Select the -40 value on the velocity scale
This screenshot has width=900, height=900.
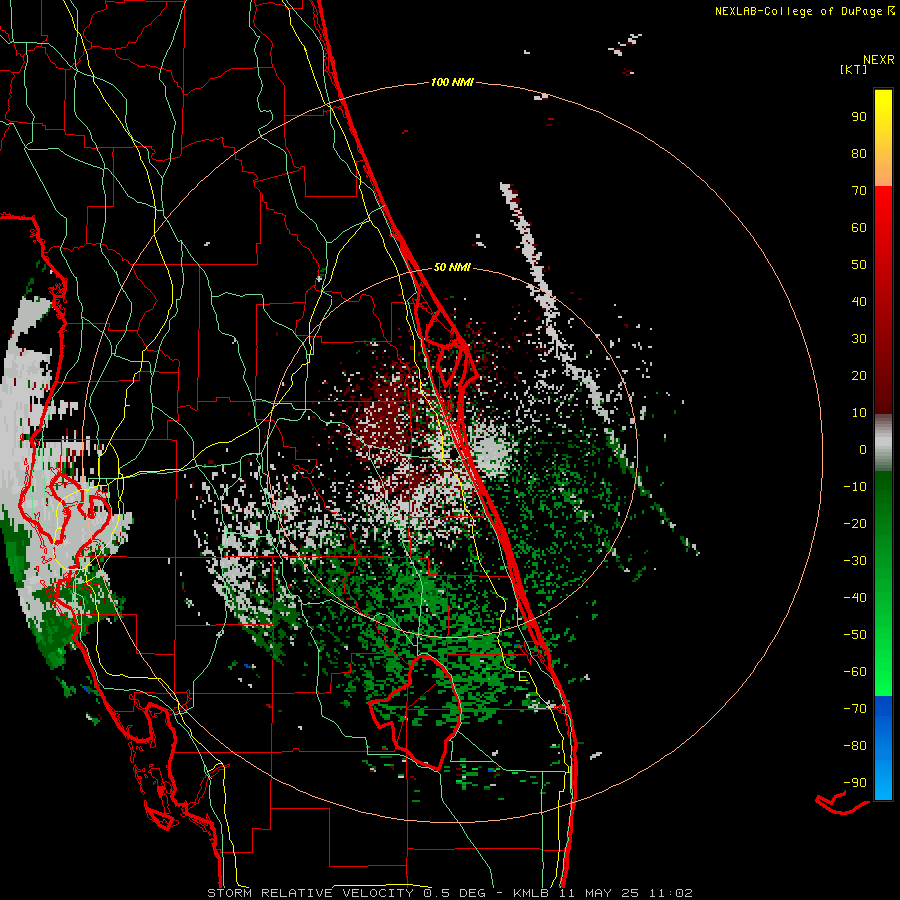(855, 598)
